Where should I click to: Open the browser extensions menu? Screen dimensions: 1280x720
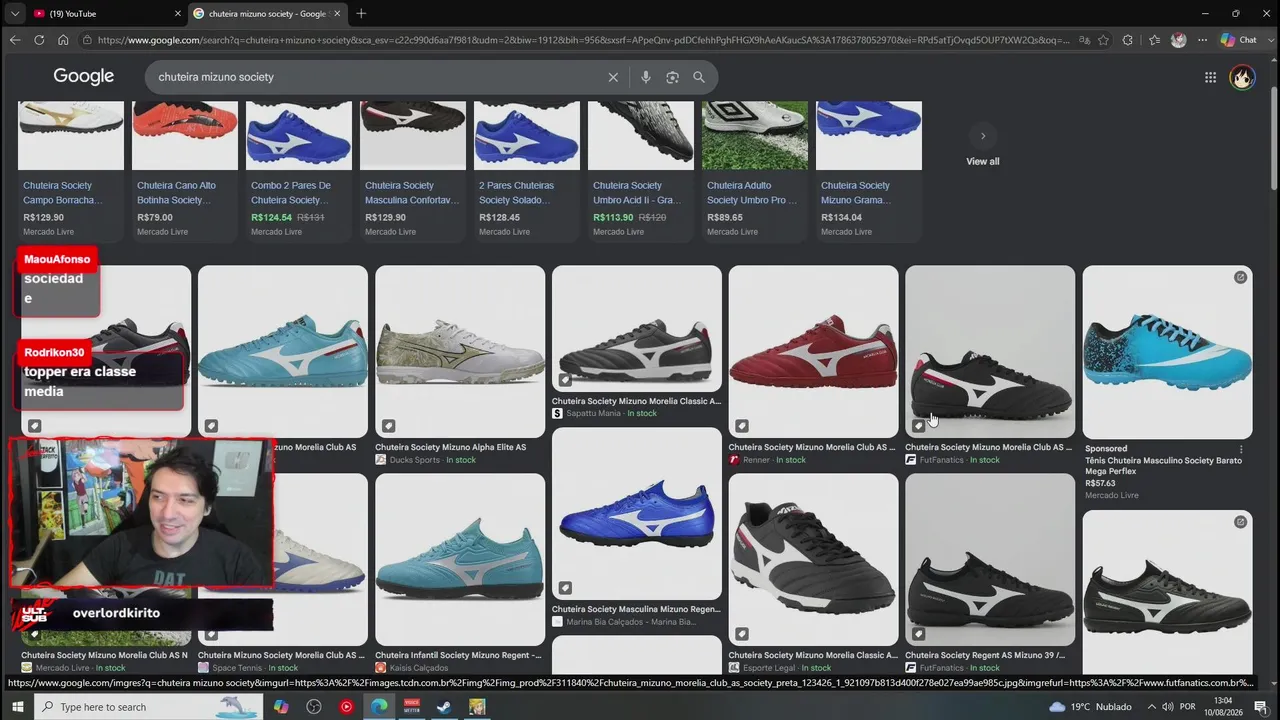tap(1128, 40)
